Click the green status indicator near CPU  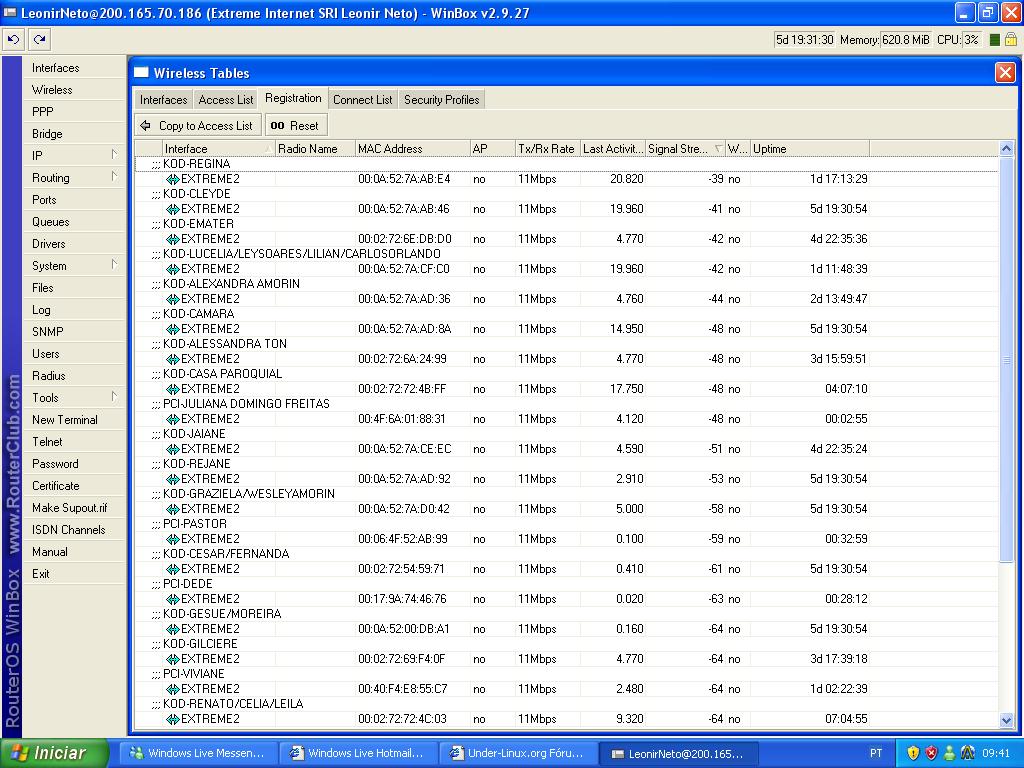click(995, 40)
